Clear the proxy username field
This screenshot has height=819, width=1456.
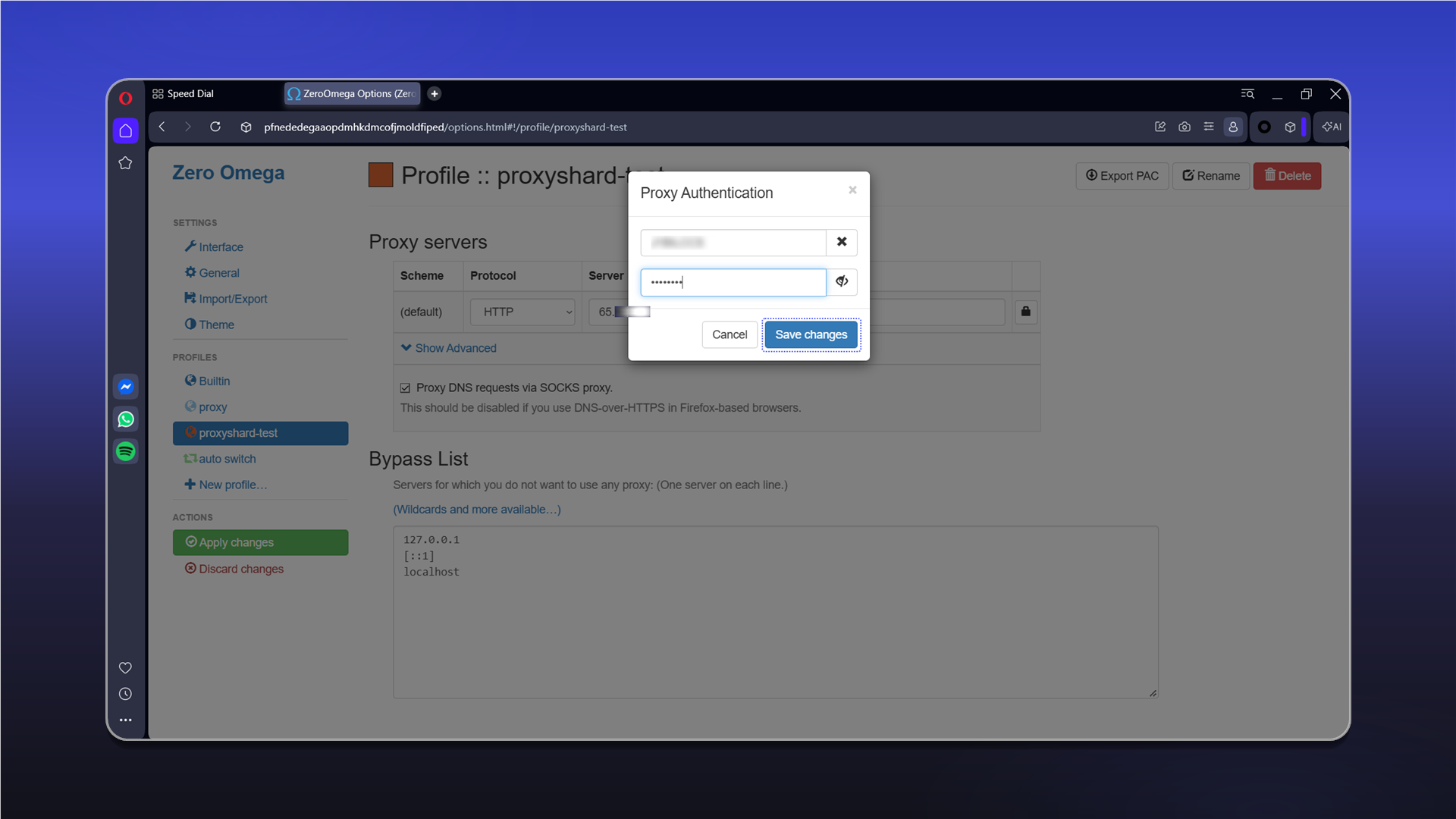pyautogui.click(x=842, y=242)
